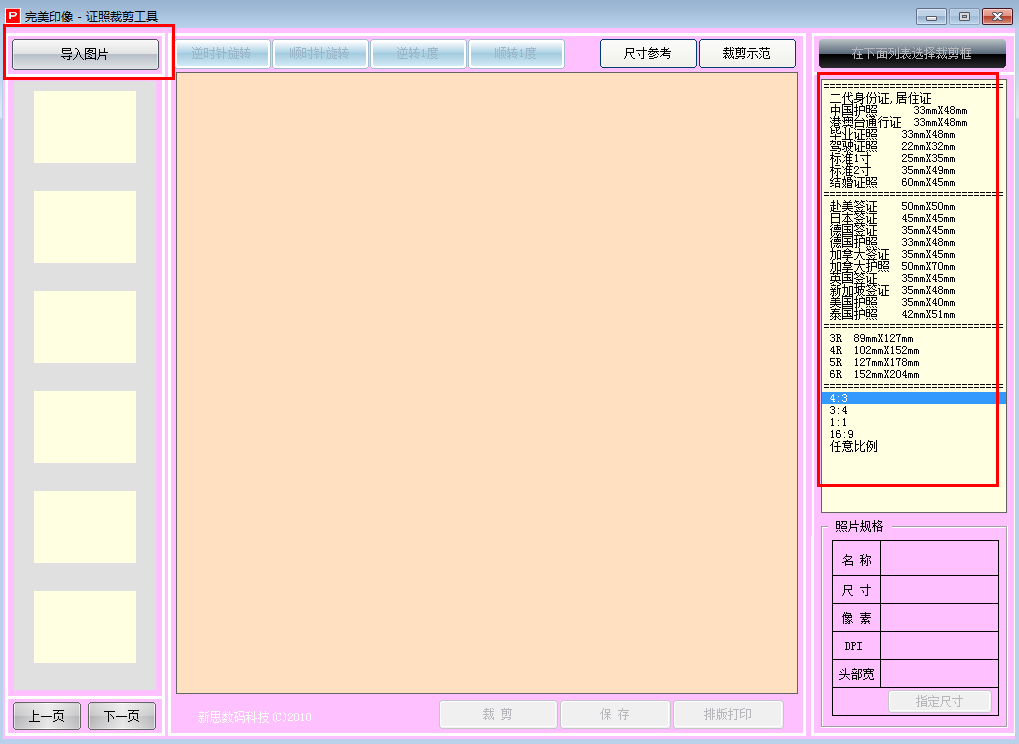Select 毕业证照 33mmX48mm entry
1019x744 pixels.
[913, 135]
